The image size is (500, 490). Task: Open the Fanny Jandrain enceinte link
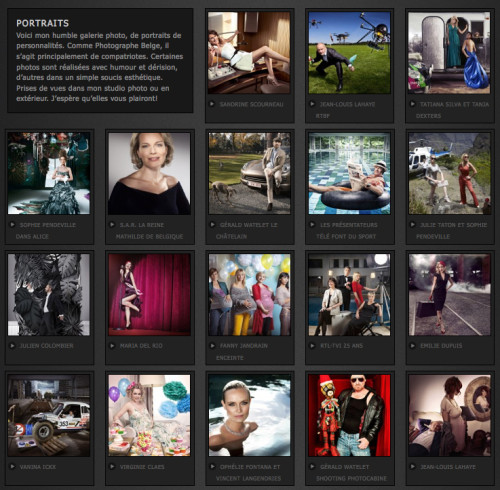(x=242, y=351)
